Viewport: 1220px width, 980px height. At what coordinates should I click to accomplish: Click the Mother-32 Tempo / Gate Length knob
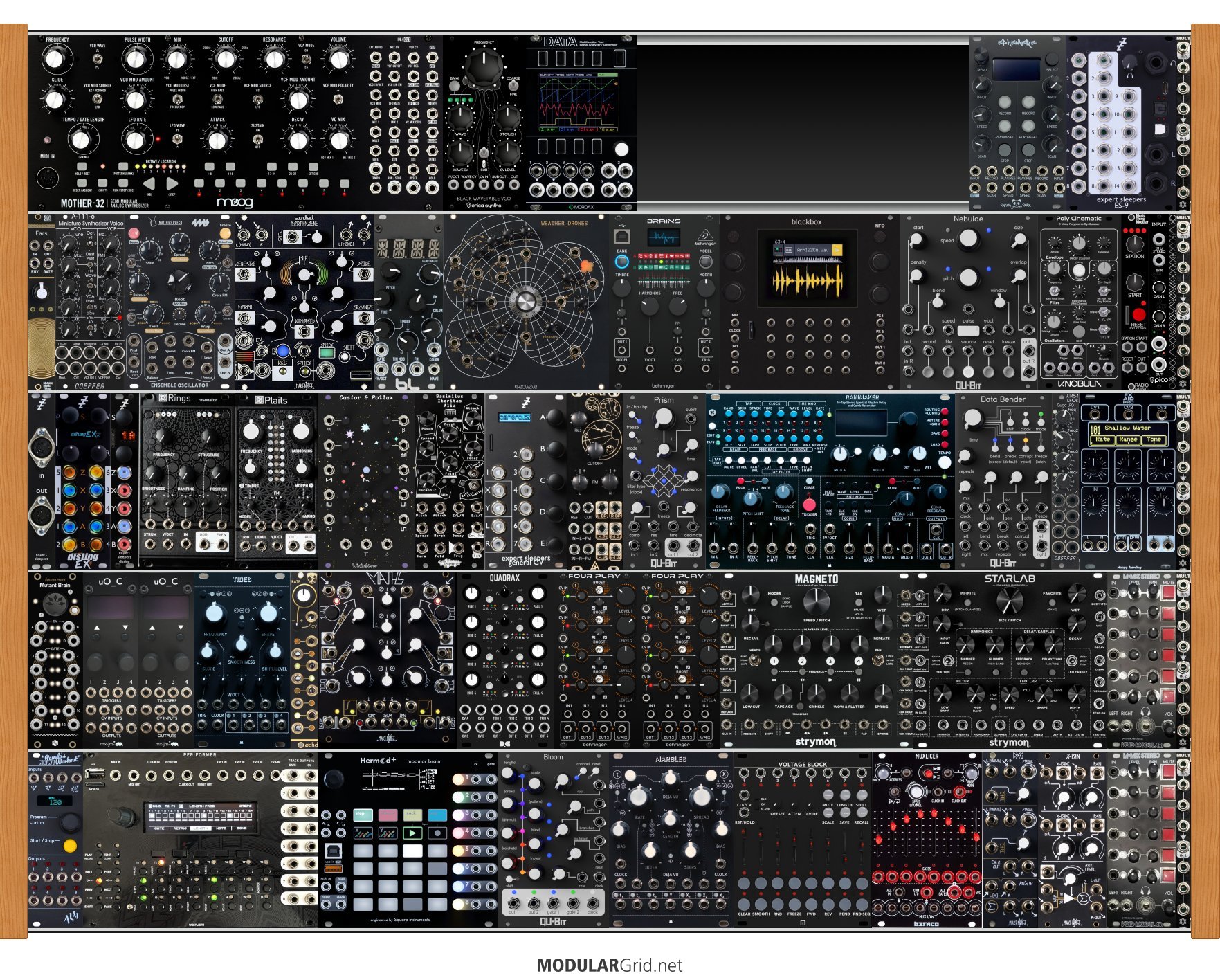coord(82,140)
